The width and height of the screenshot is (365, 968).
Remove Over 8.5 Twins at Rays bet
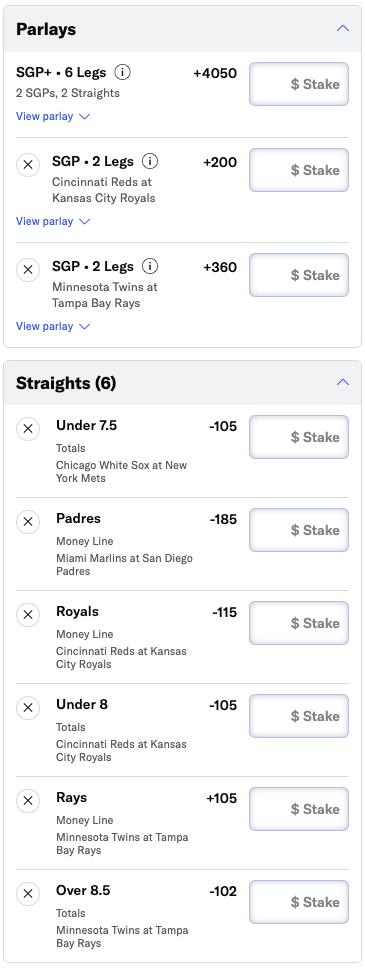tap(28, 893)
